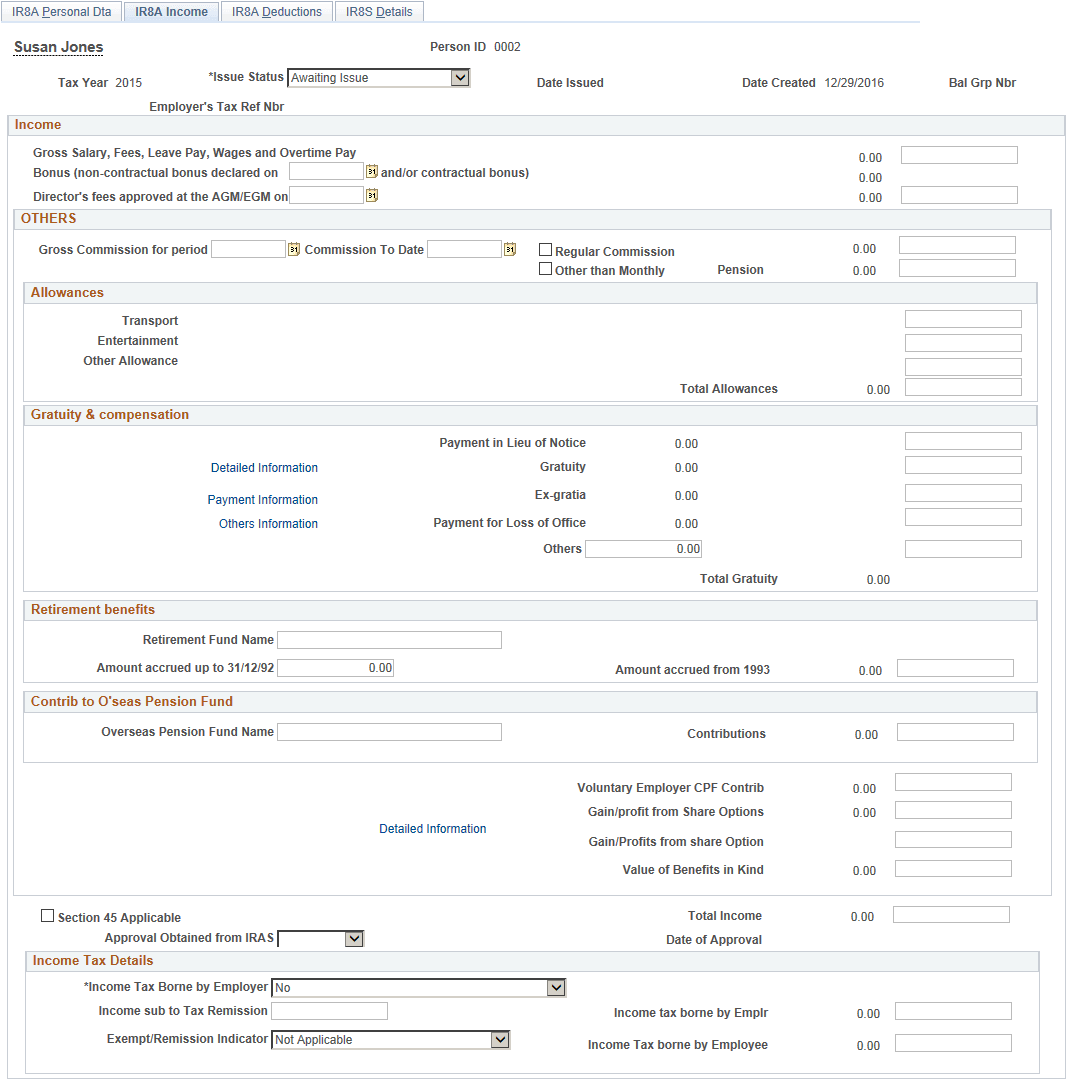Open calendar for non-contractual bonus declared date
Image resolution: width=1069 pixels, height=1081 pixels.
pos(371,170)
